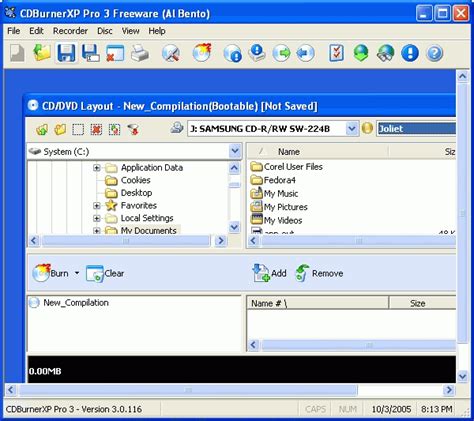
Task: Click main workspace bottom scroll right arrow
Action: (x=449, y=390)
